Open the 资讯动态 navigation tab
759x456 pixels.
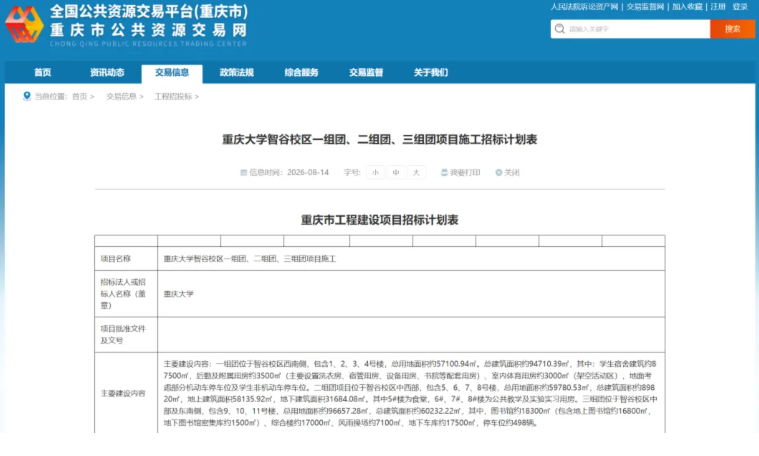[x=107, y=73]
